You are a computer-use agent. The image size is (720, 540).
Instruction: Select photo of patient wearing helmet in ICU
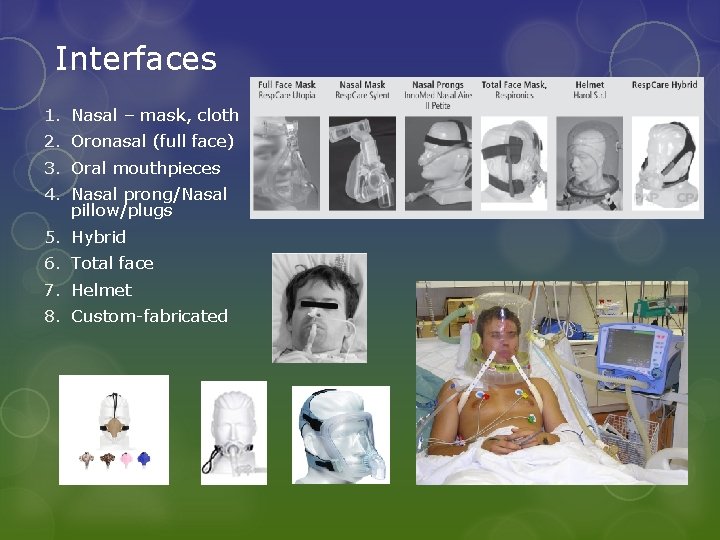[x=552, y=383]
